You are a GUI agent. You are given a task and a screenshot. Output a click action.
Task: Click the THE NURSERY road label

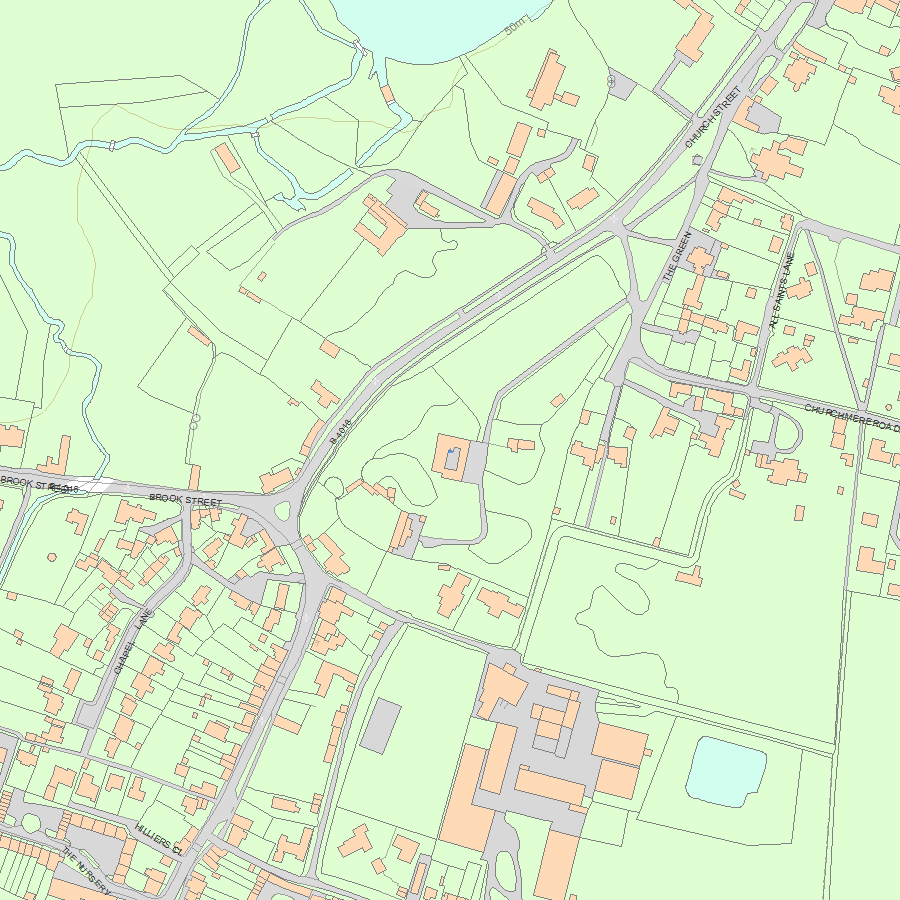[x=86, y=873]
